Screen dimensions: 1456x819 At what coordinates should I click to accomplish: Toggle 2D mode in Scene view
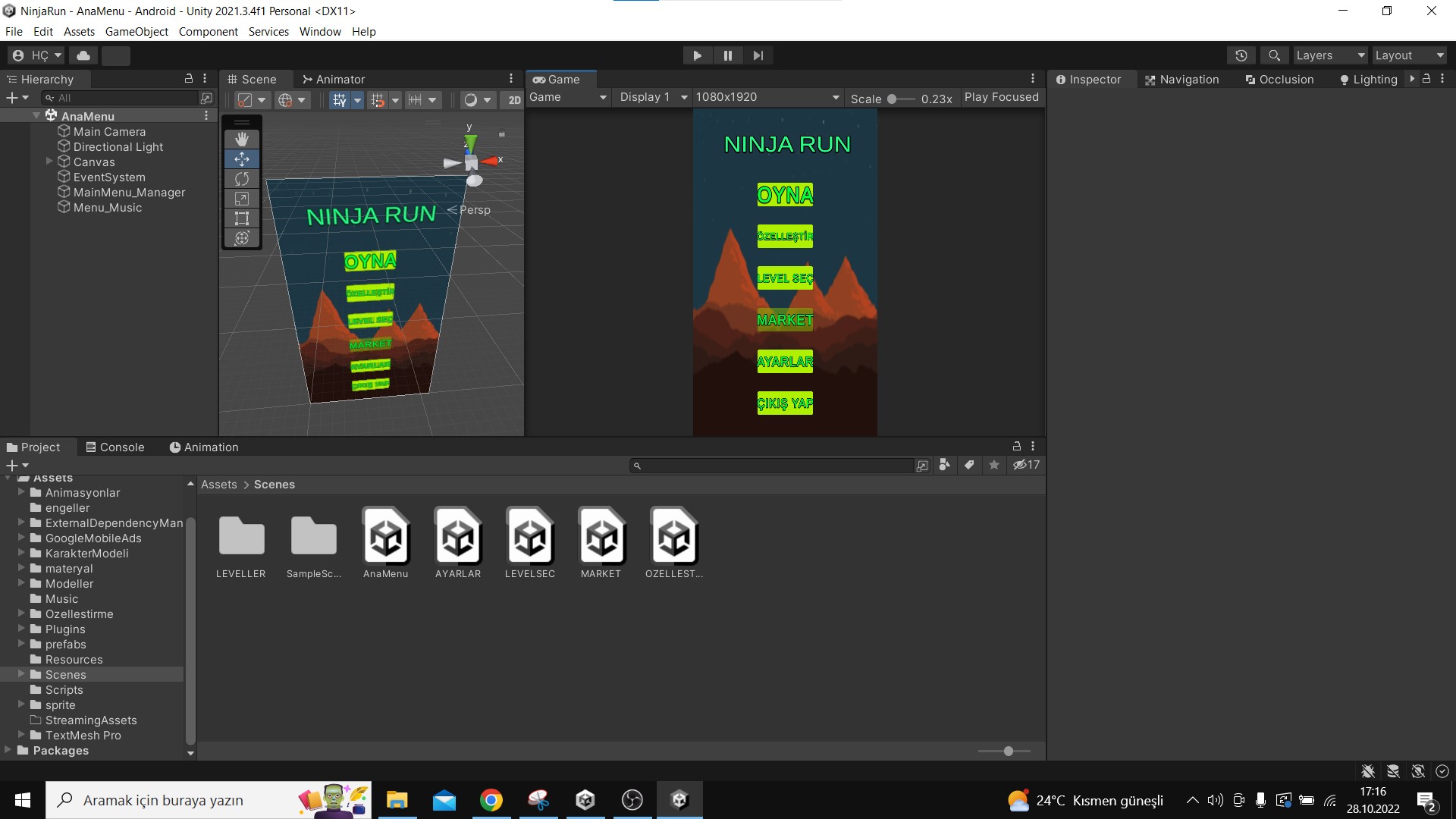pos(514,100)
